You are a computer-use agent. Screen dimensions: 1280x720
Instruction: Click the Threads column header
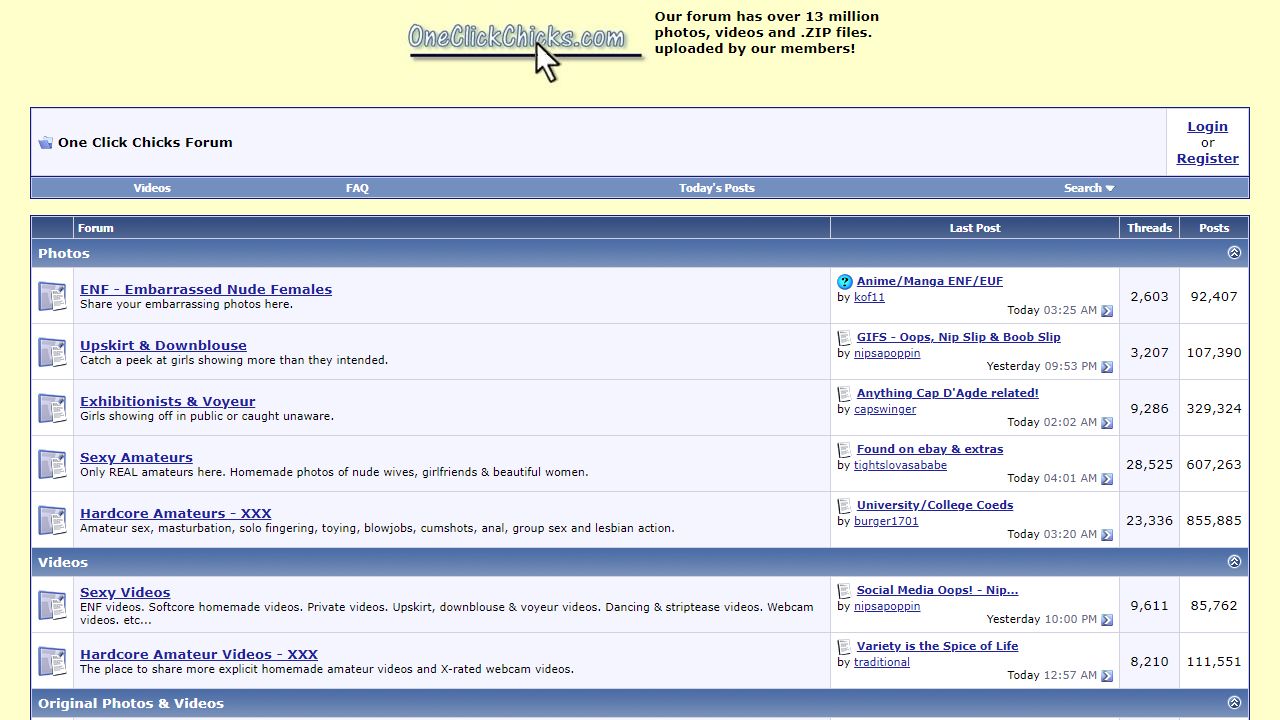point(1149,228)
